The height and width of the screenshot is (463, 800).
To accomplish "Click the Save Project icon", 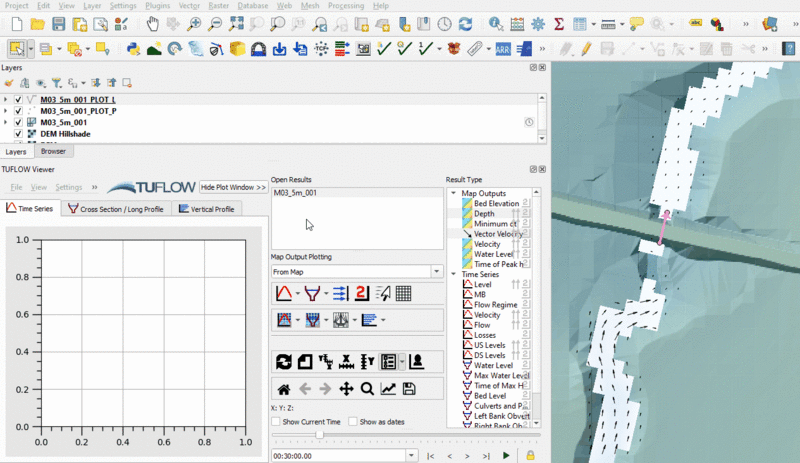I will coord(59,23).
